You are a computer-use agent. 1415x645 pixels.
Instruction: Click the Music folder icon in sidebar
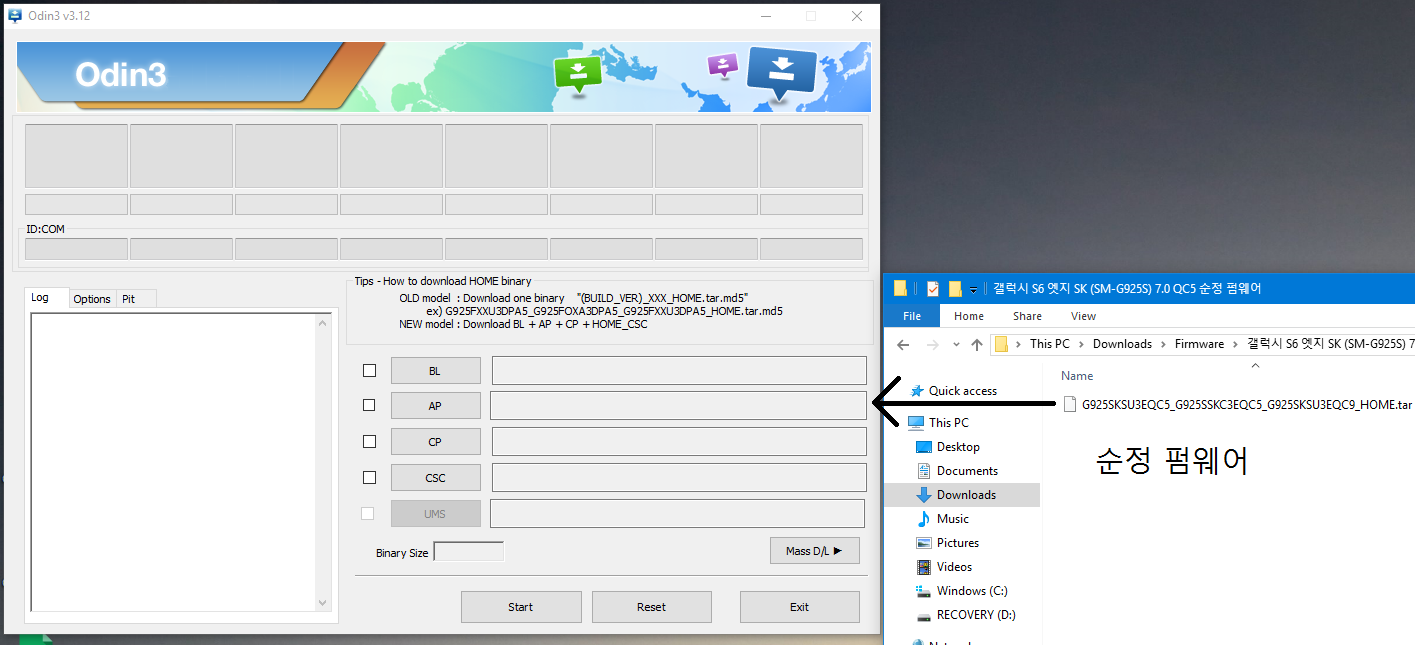[924, 519]
